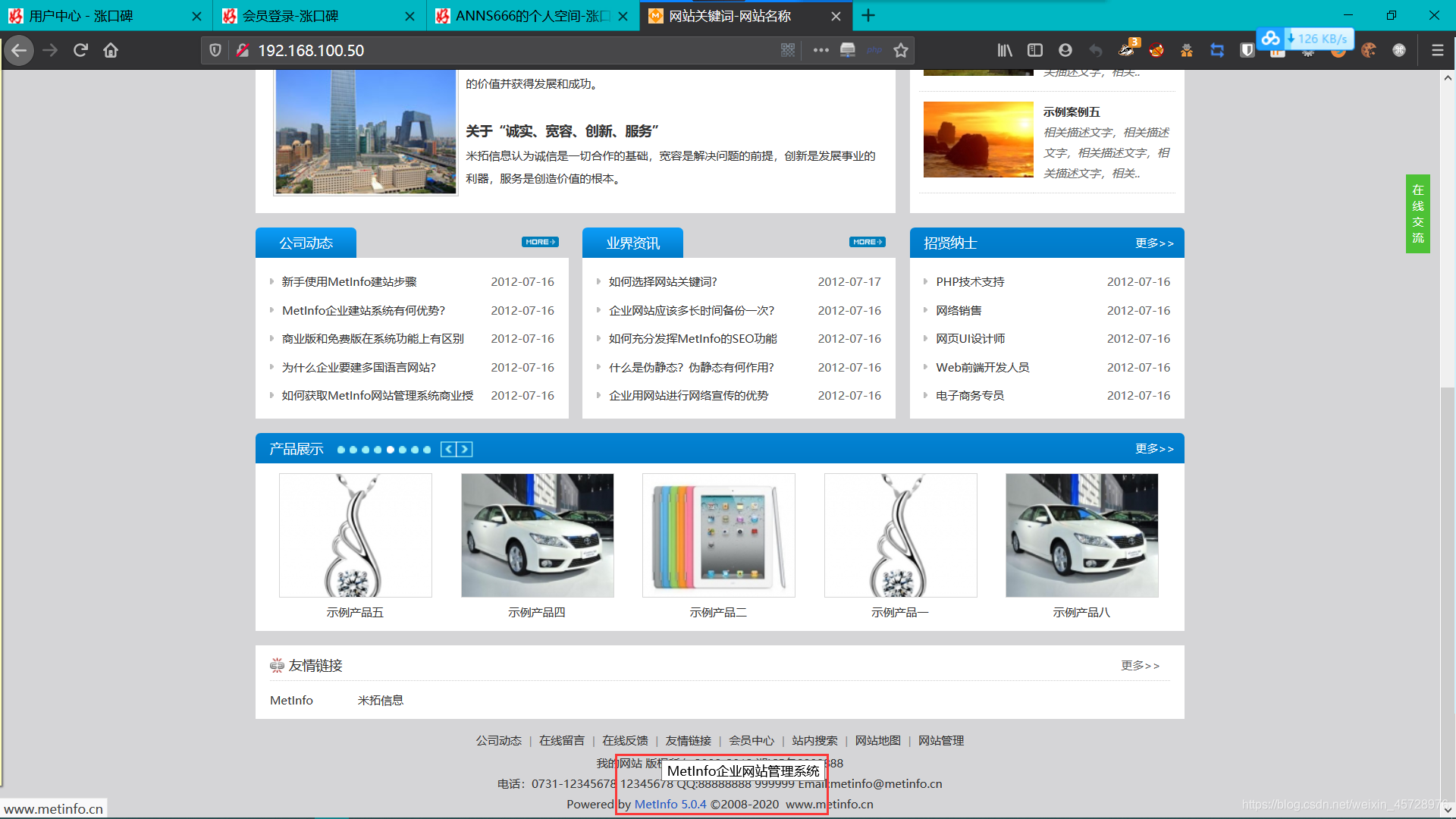Click the address bar URL 192.168.100.50

311,50
